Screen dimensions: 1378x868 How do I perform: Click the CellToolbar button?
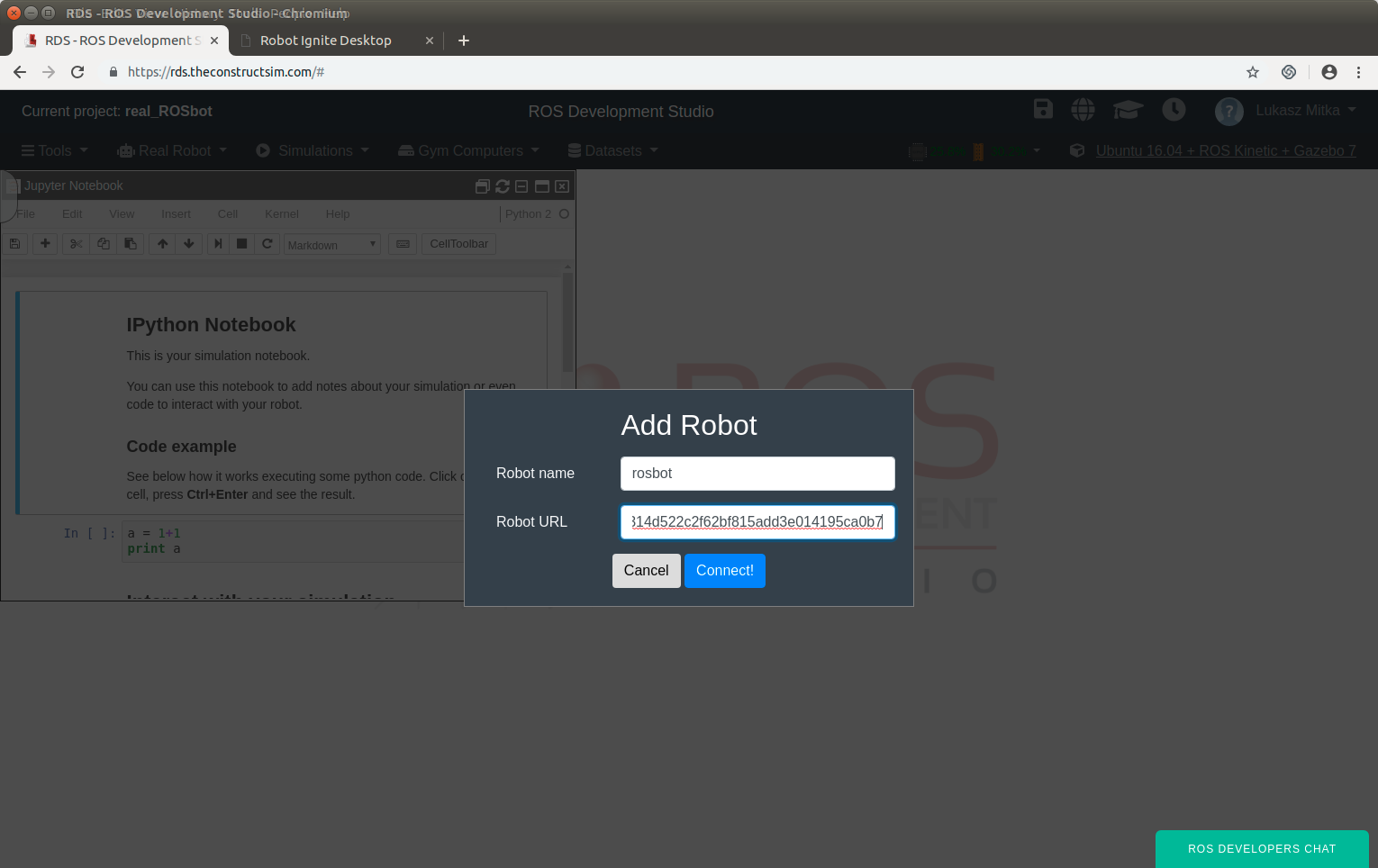coord(458,244)
